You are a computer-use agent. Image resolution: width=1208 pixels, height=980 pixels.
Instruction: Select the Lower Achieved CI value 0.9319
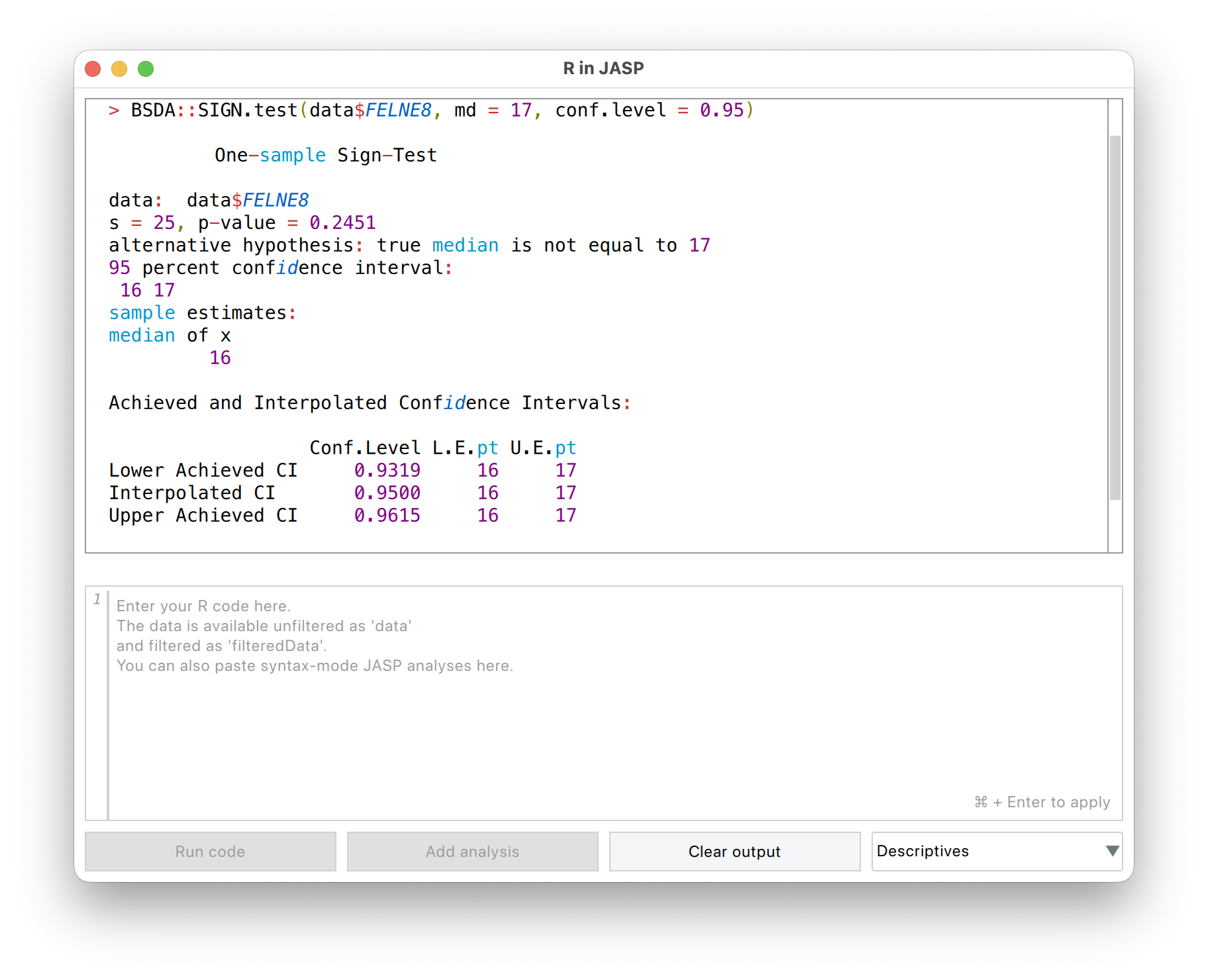(387, 471)
